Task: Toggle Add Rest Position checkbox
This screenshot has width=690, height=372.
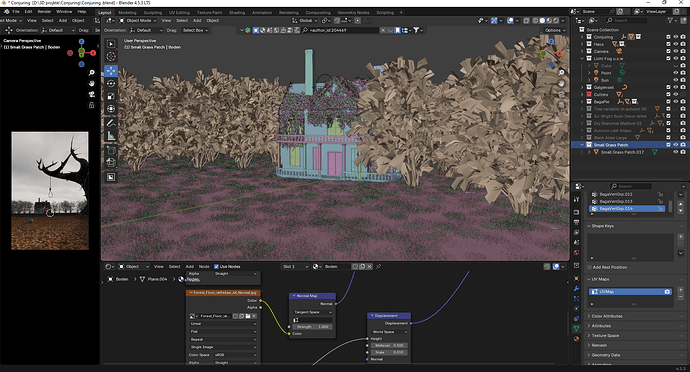Action: click(x=590, y=267)
